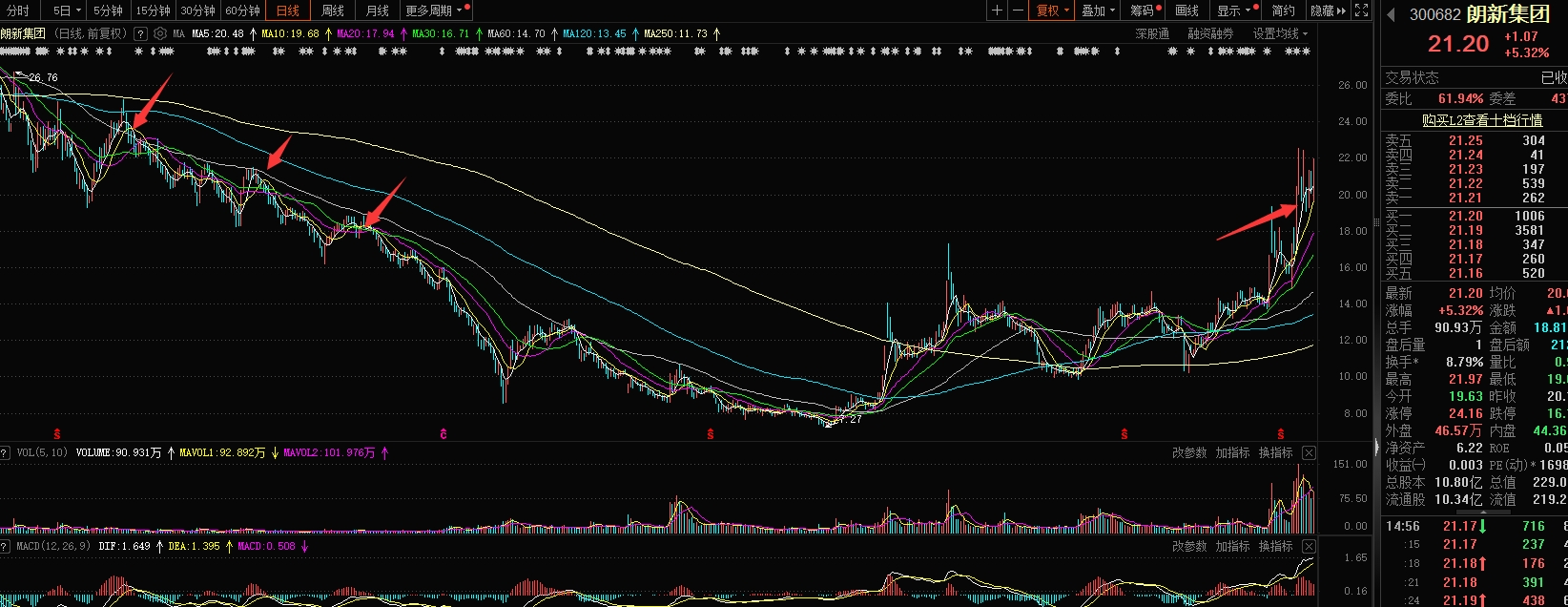Select the 5分钟 timeframe tab
Image resolution: width=1568 pixels, height=607 pixels.
[x=108, y=10]
